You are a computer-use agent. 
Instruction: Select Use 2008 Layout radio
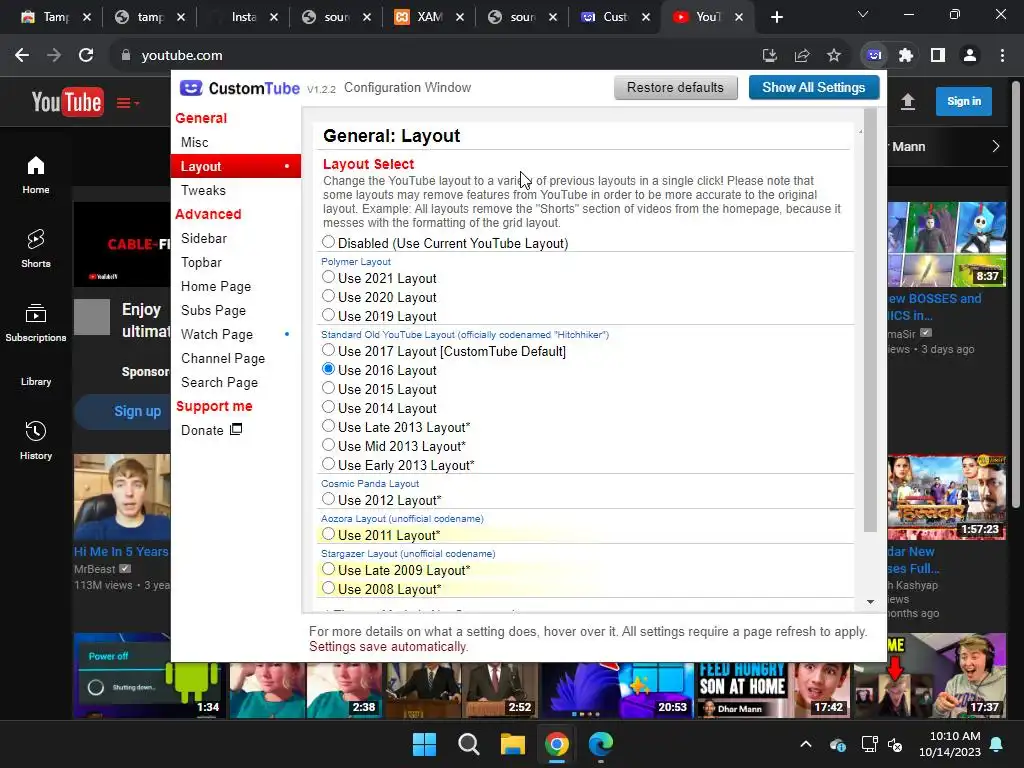click(328, 588)
